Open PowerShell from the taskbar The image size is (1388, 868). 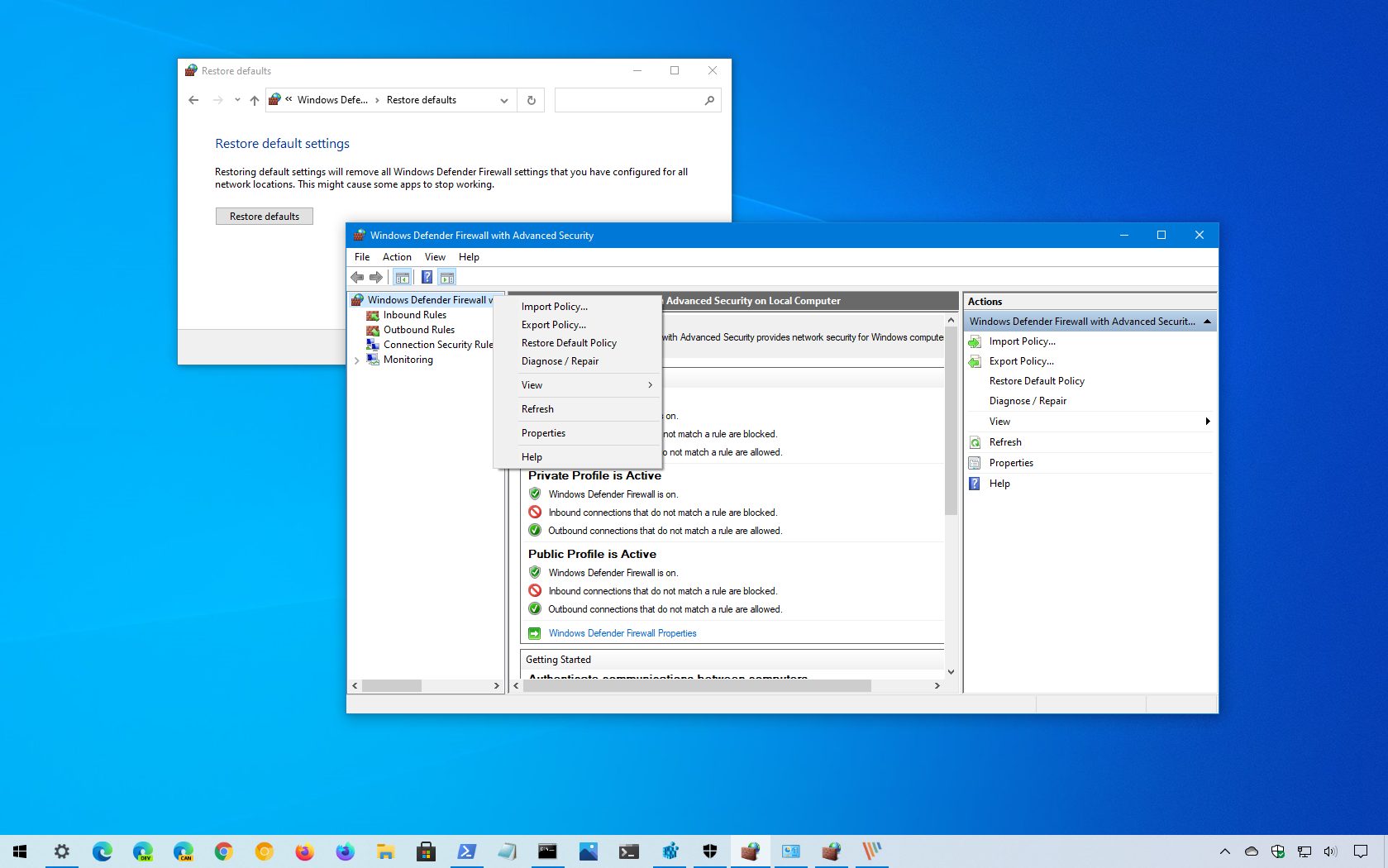[466, 851]
